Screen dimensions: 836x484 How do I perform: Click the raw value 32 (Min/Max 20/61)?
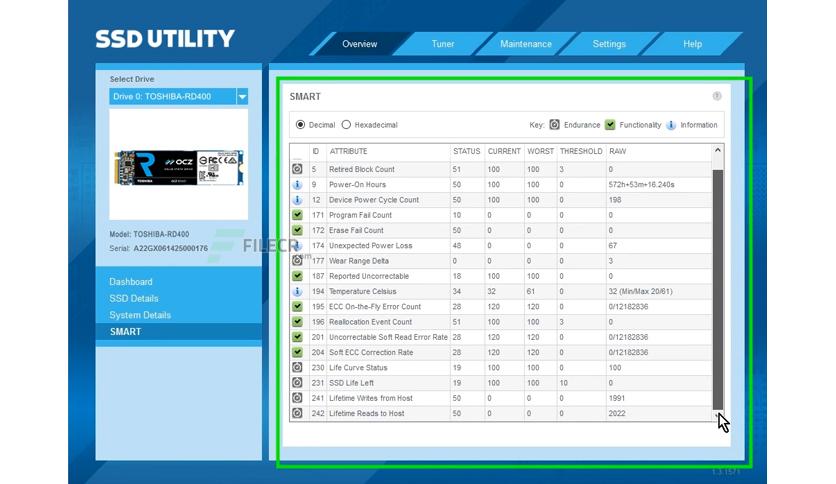640,292
